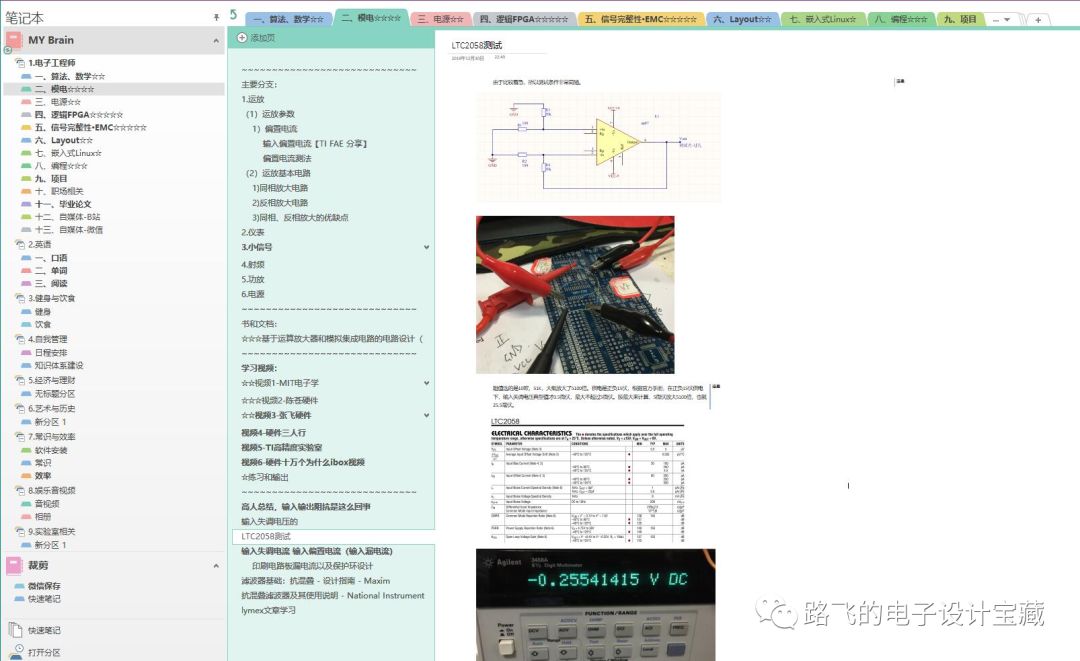Open 快速笔记 via its page icon

pyautogui.click(x=15, y=630)
